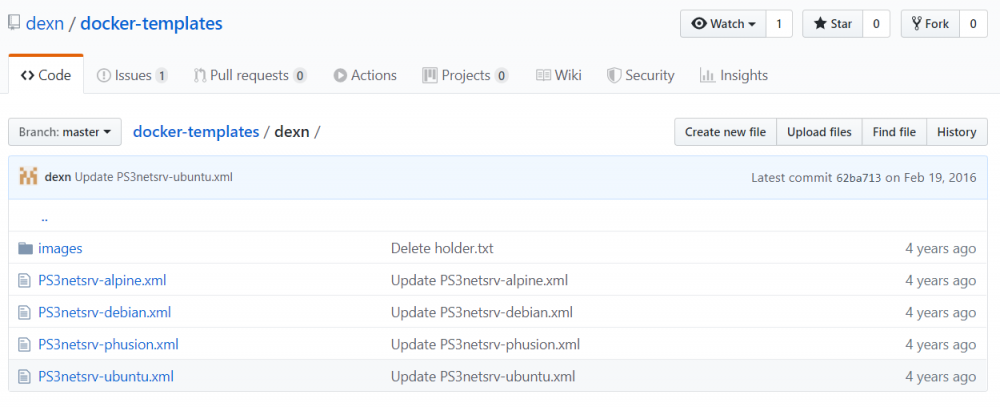Click the repository book icon beside dexn
This screenshot has width=1000, height=407.
[x=14, y=24]
